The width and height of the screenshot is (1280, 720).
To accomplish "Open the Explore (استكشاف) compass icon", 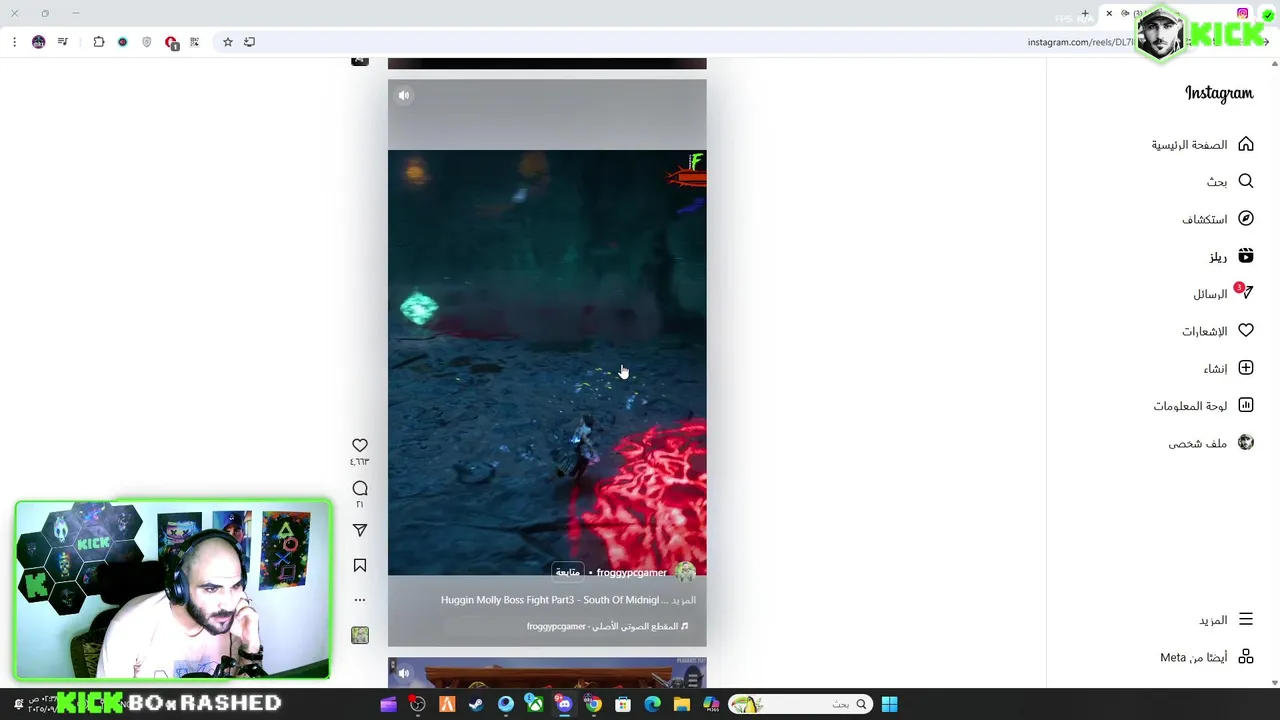I will 1246,218.
